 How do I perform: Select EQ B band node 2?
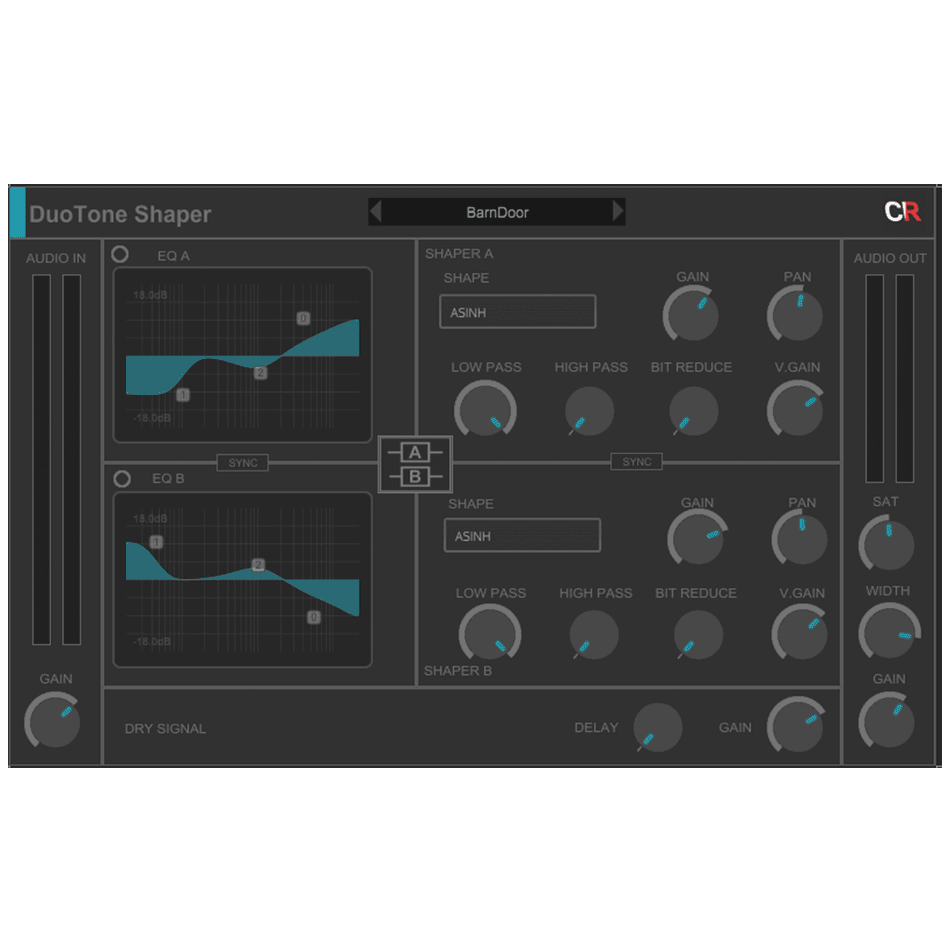[258, 565]
